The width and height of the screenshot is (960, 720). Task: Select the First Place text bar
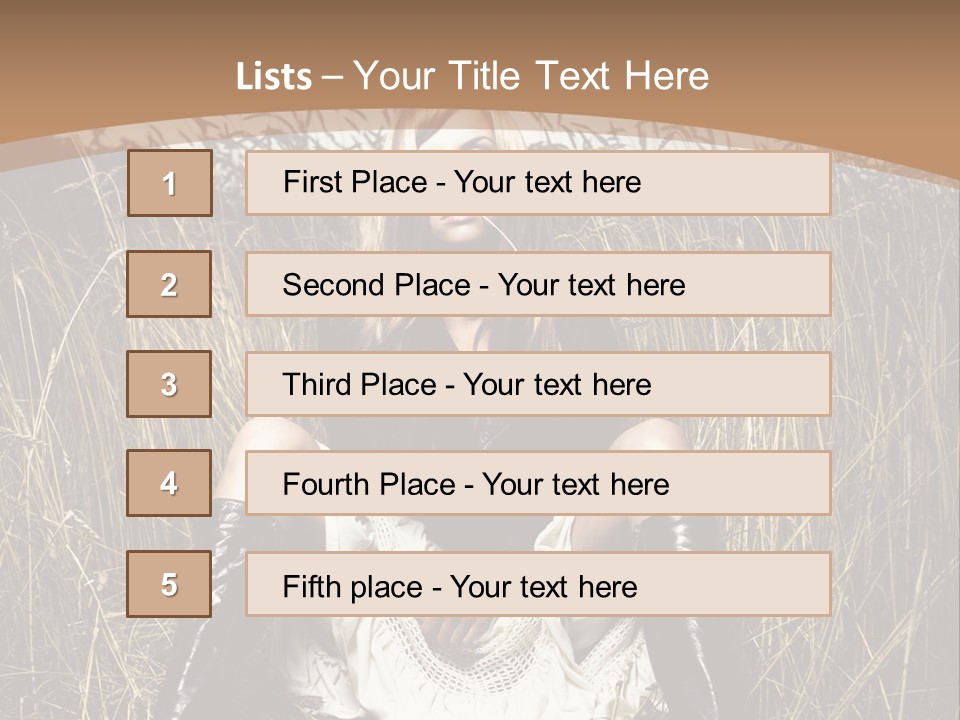pos(538,183)
